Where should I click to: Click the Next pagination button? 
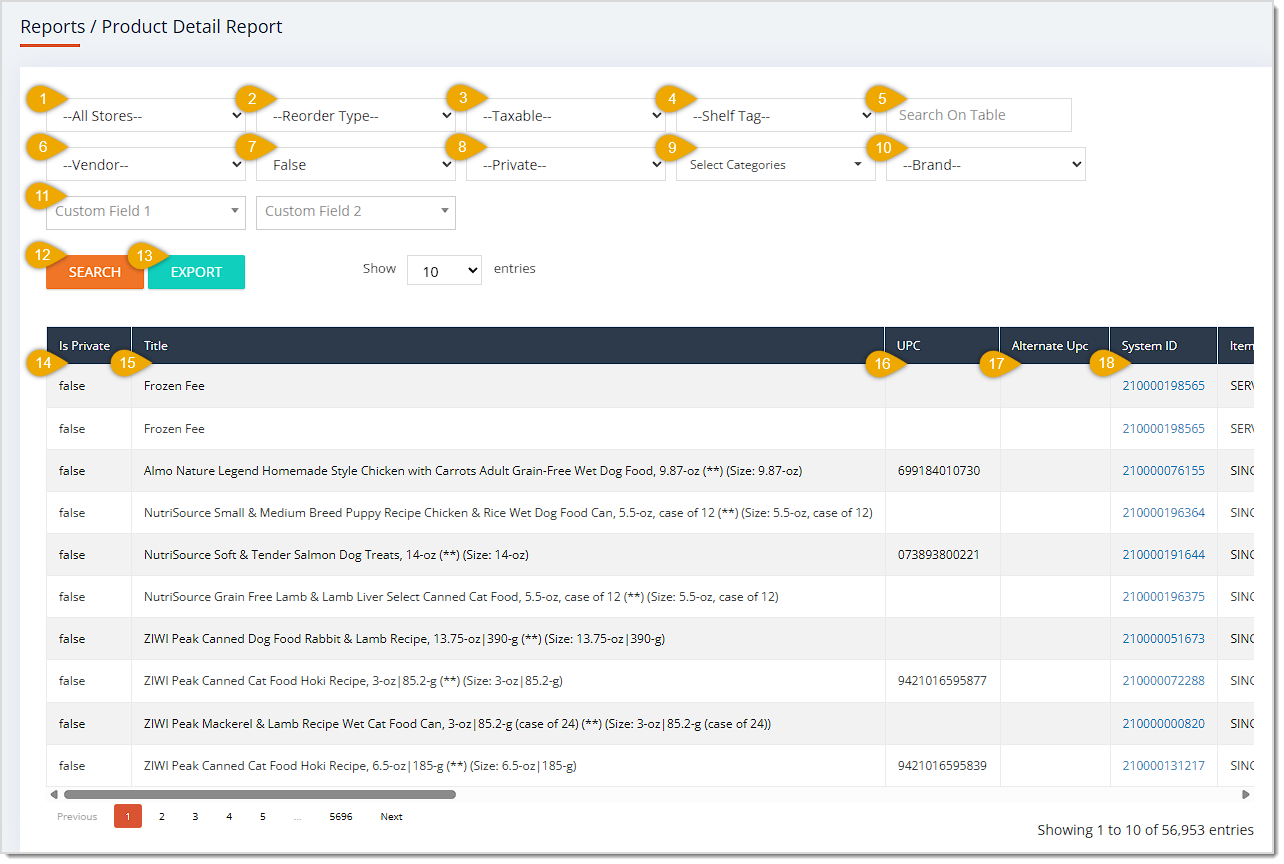[392, 817]
